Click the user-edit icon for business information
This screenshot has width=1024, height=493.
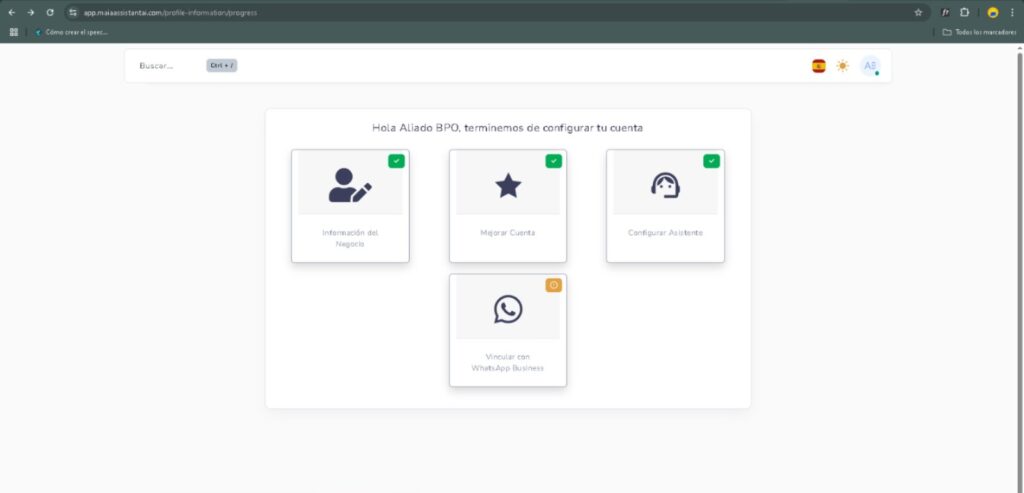pyautogui.click(x=350, y=185)
